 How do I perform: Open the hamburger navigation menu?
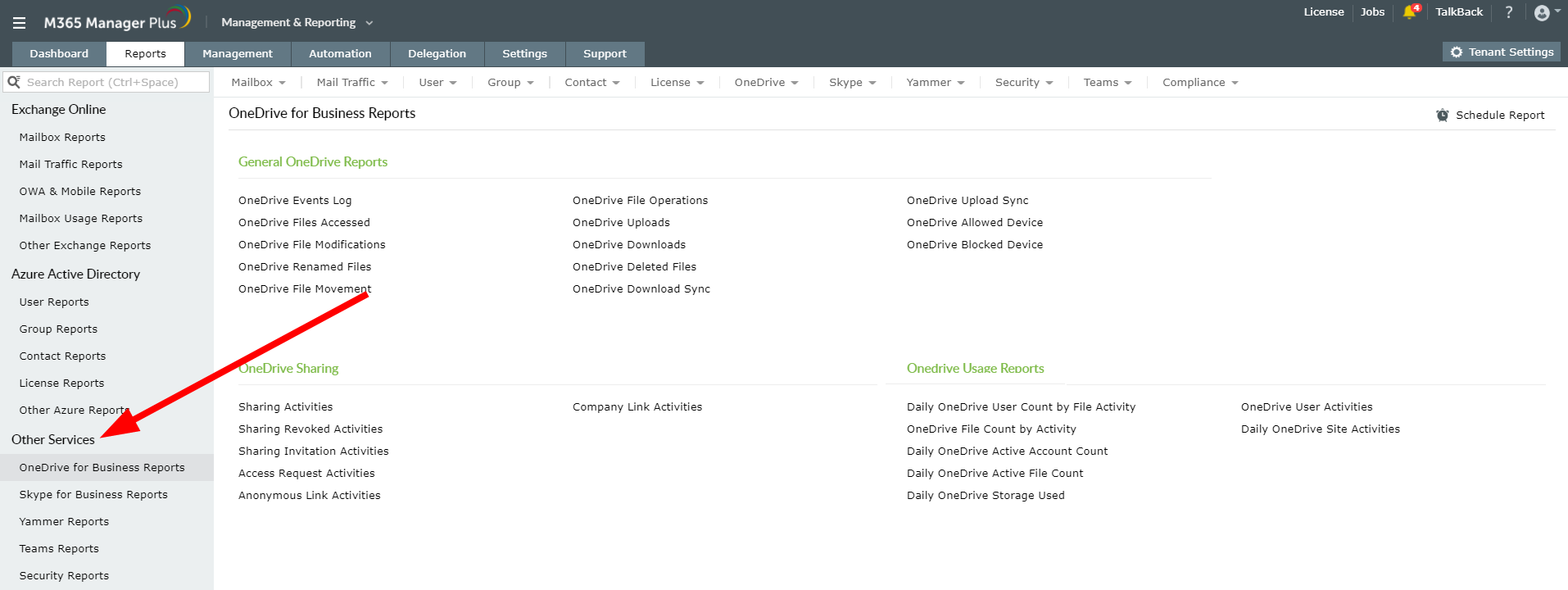pos(19,23)
